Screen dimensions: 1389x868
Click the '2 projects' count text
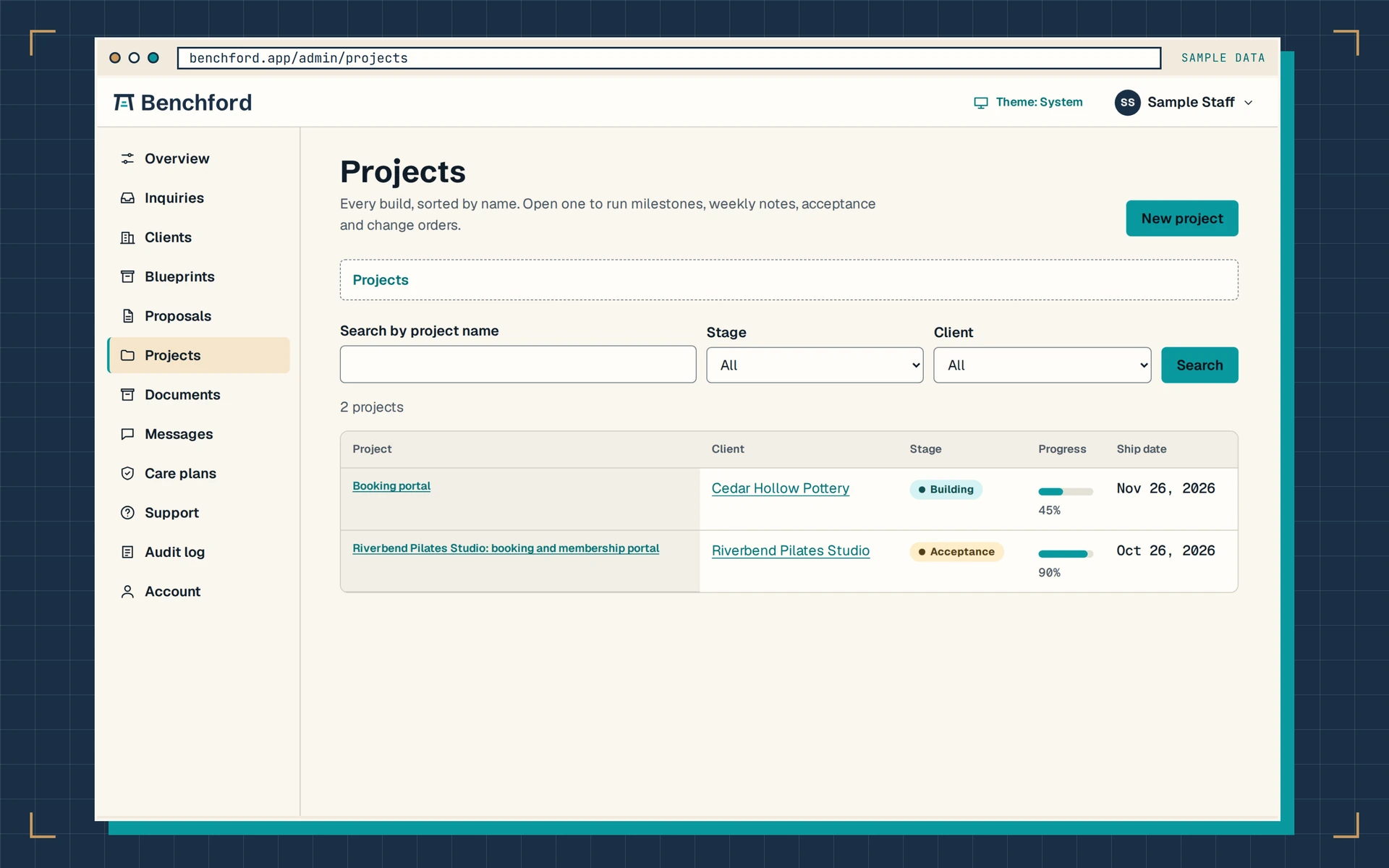click(x=372, y=407)
